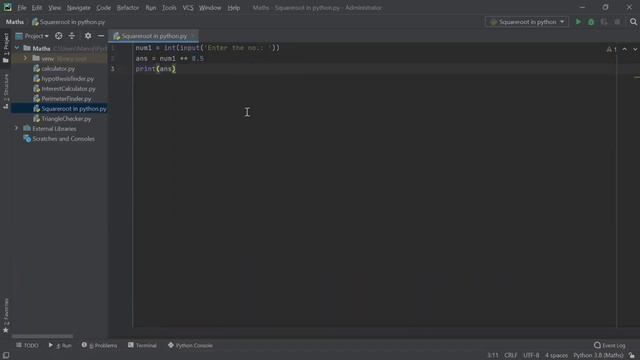Hide the Project tool window
The image size is (640, 360).
101,36
